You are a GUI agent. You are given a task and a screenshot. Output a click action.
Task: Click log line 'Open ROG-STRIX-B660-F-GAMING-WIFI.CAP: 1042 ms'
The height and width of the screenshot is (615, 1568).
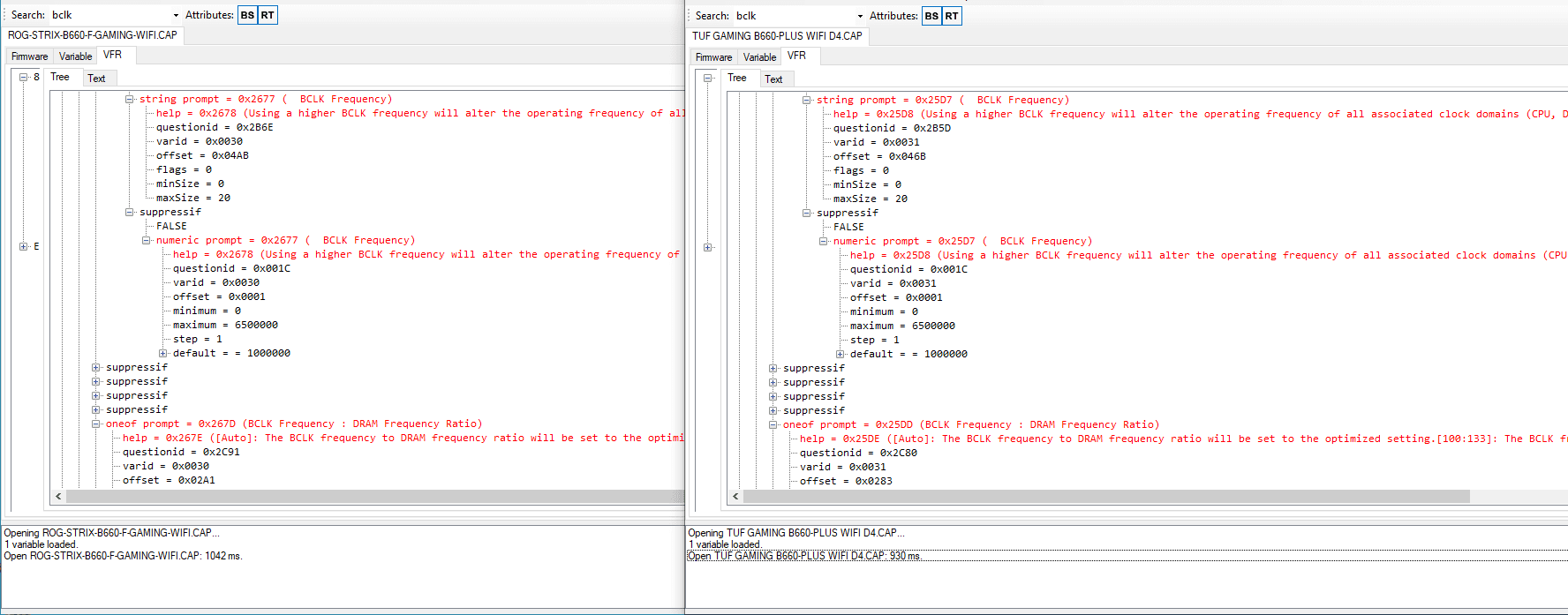pos(123,556)
